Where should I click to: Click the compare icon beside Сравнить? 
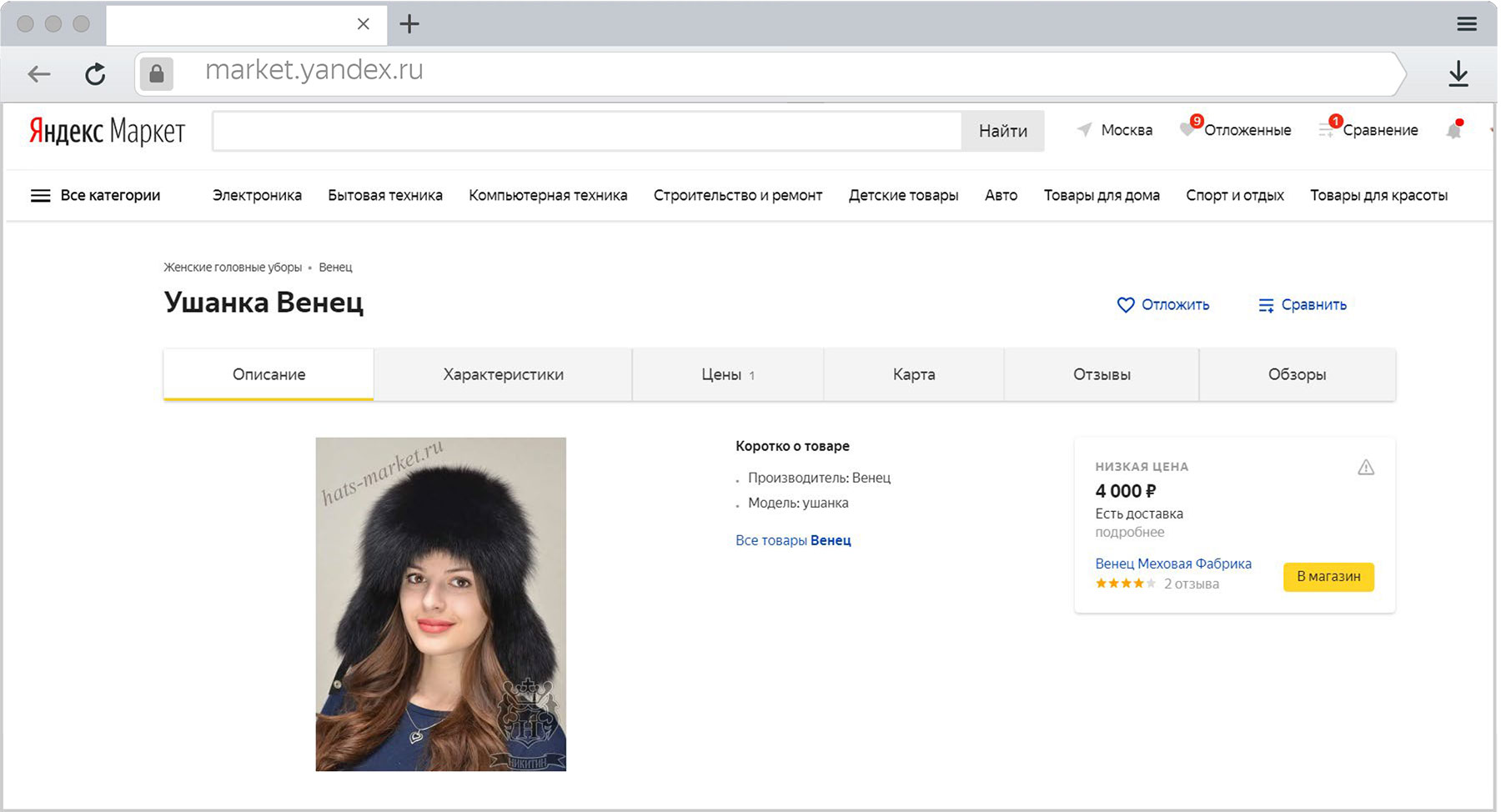1266,305
